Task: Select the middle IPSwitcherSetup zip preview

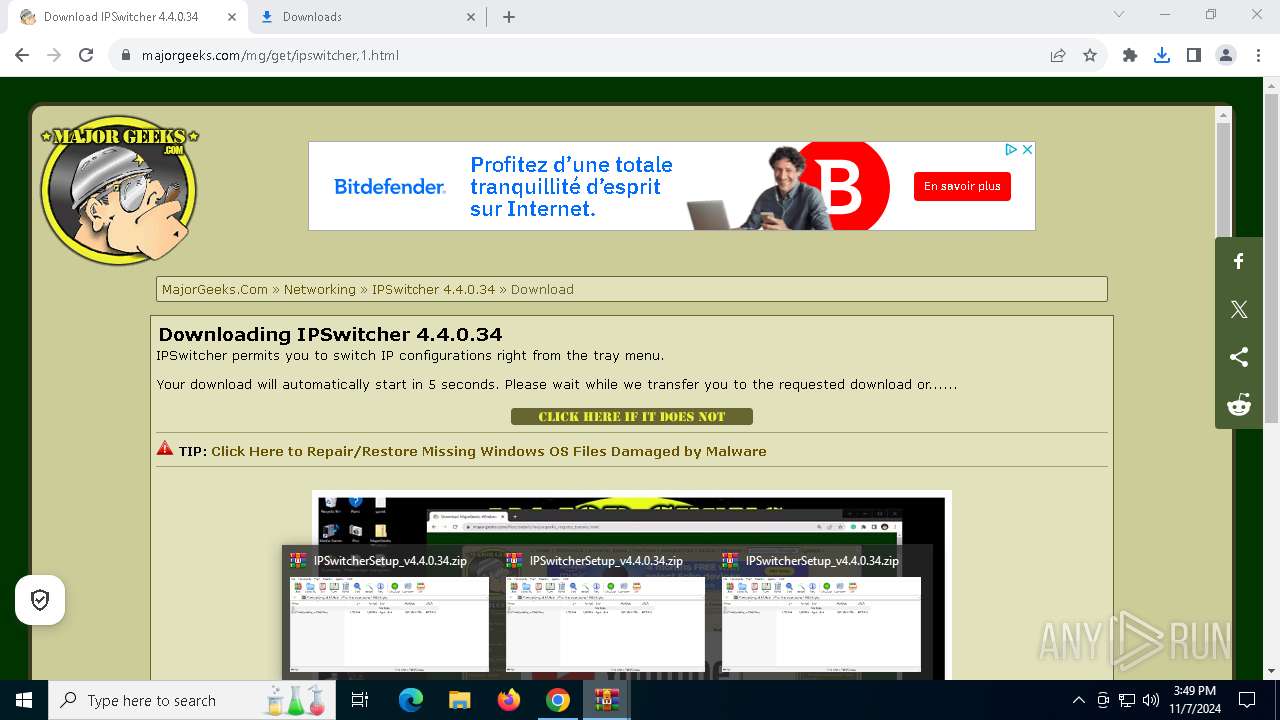Action: coord(605,611)
